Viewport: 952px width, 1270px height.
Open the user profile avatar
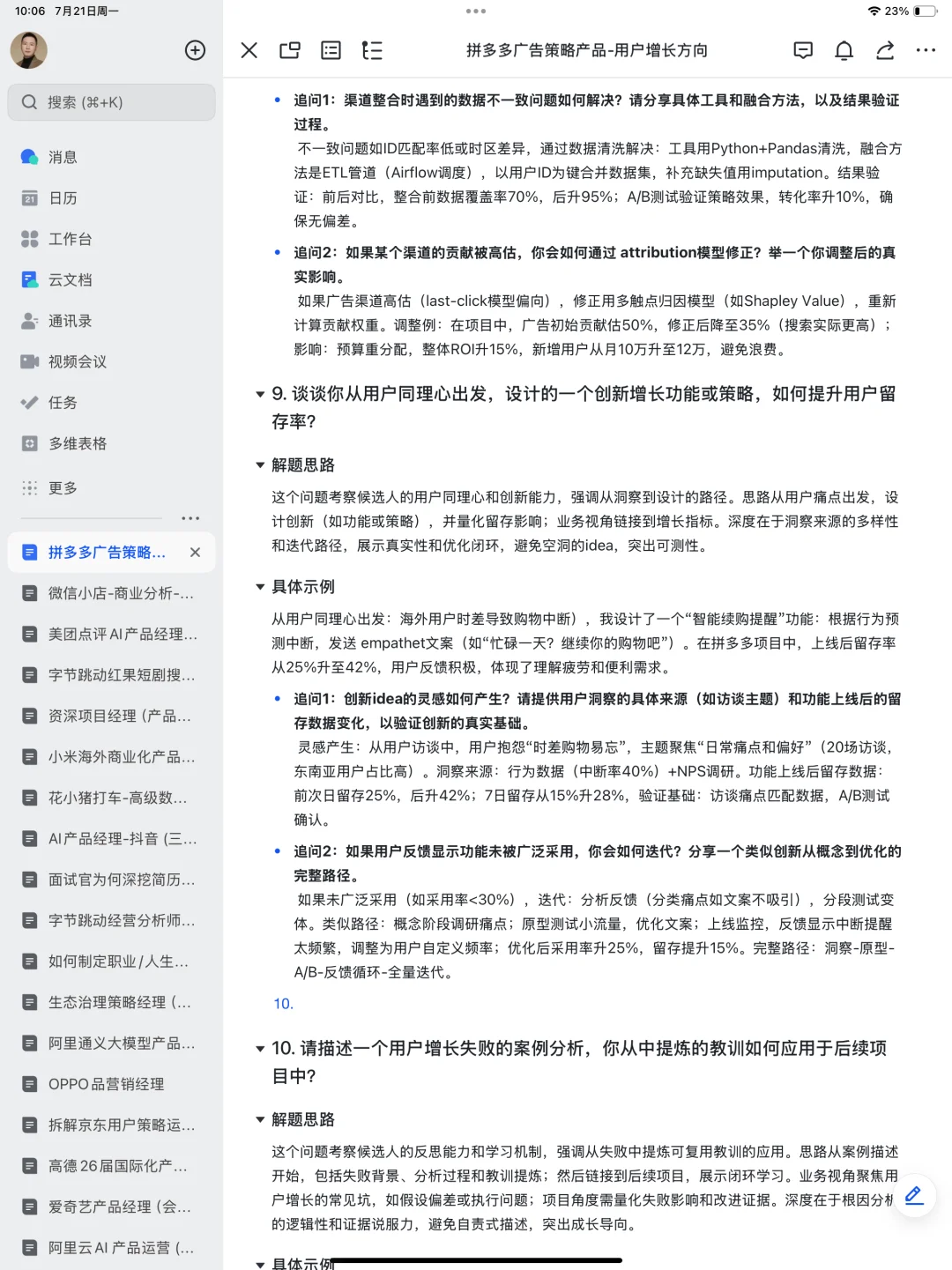pyautogui.click(x=28, y=50)
